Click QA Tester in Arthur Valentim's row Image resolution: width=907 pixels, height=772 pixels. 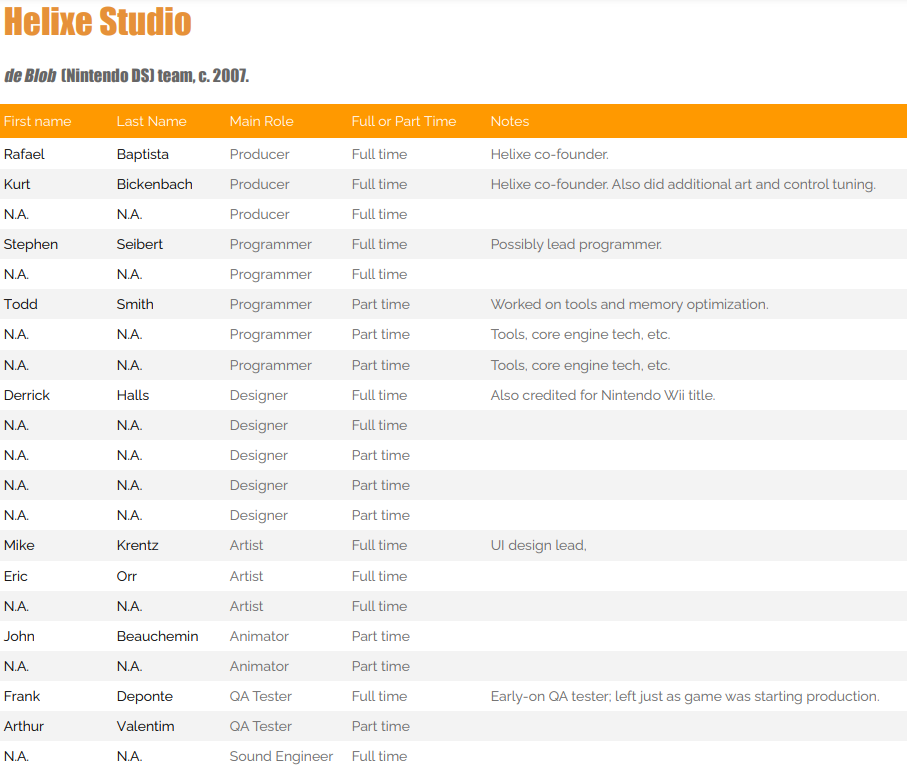[260, 727]
